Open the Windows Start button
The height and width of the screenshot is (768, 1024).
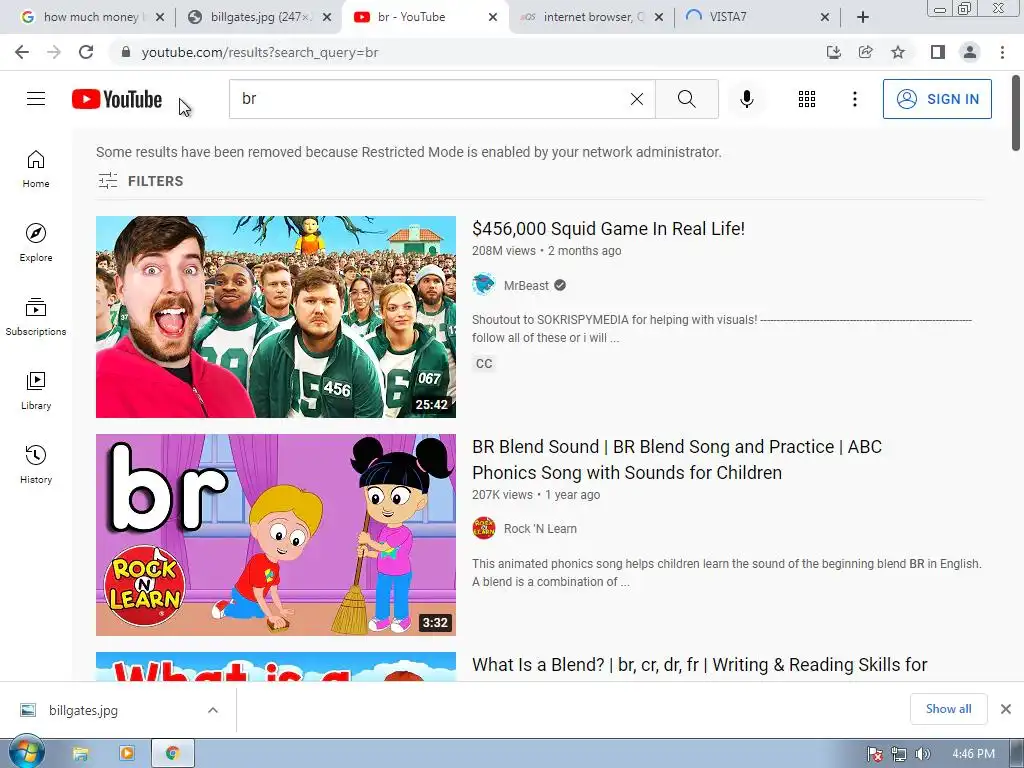coord(26,752)
